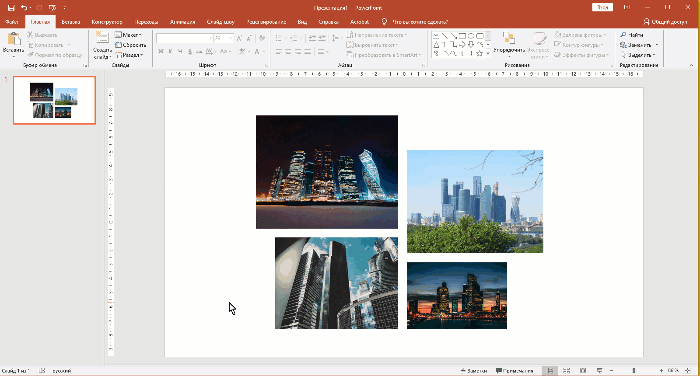Select the night skyline picture on slide
The width and height of the screenshot is (700, 376).
327,172
